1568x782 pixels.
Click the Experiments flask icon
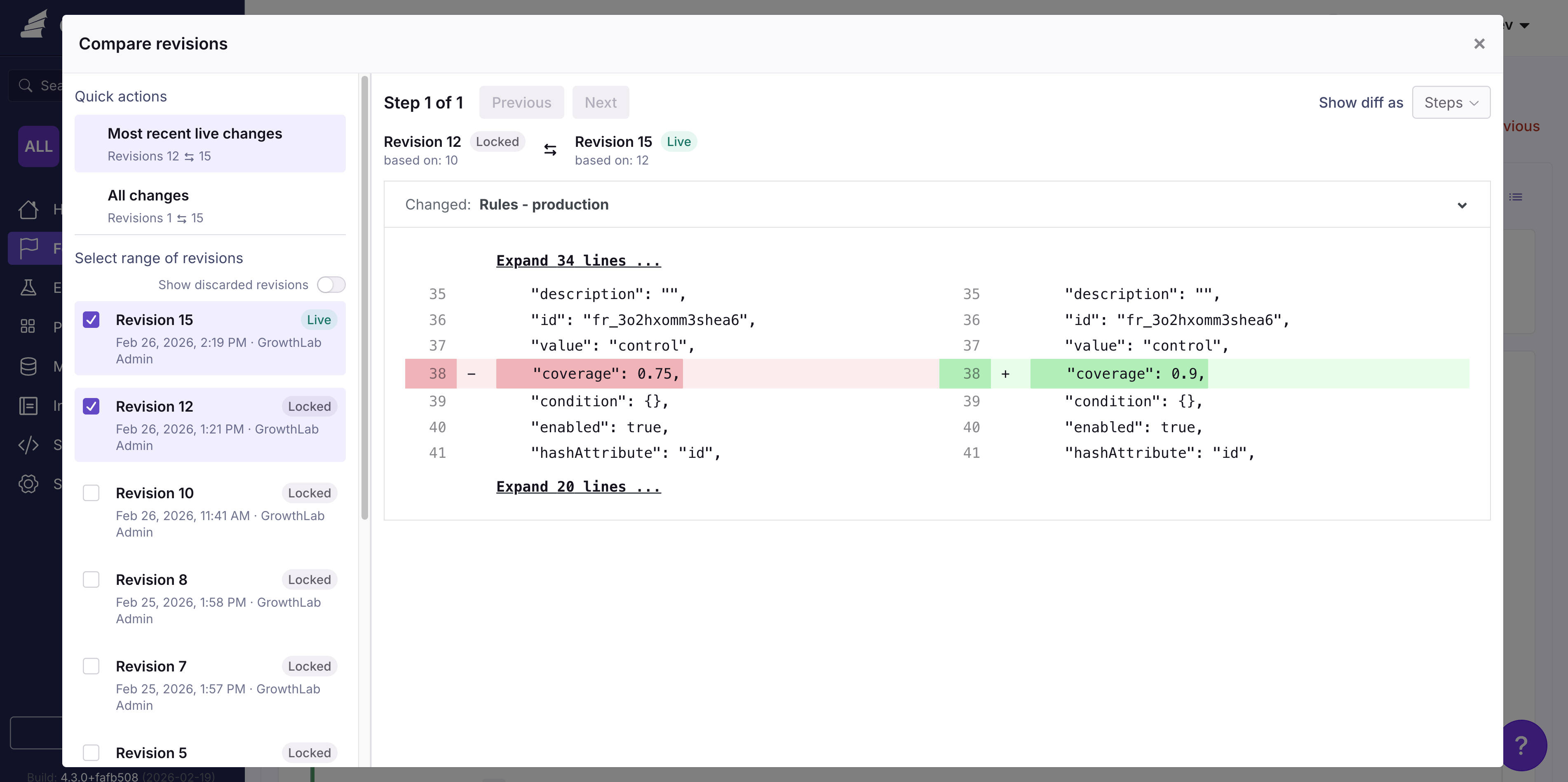tap(28, 287)
